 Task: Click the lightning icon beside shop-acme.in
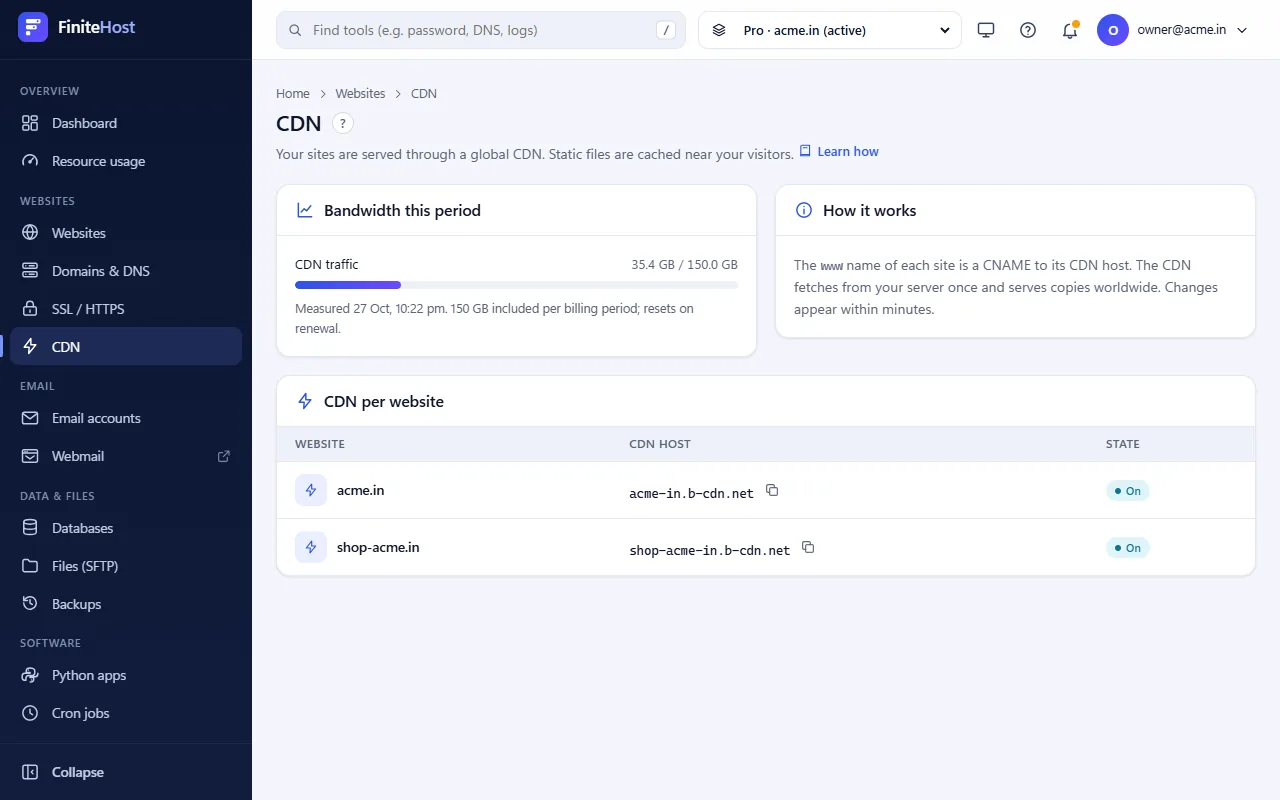[x=311, y=547]
